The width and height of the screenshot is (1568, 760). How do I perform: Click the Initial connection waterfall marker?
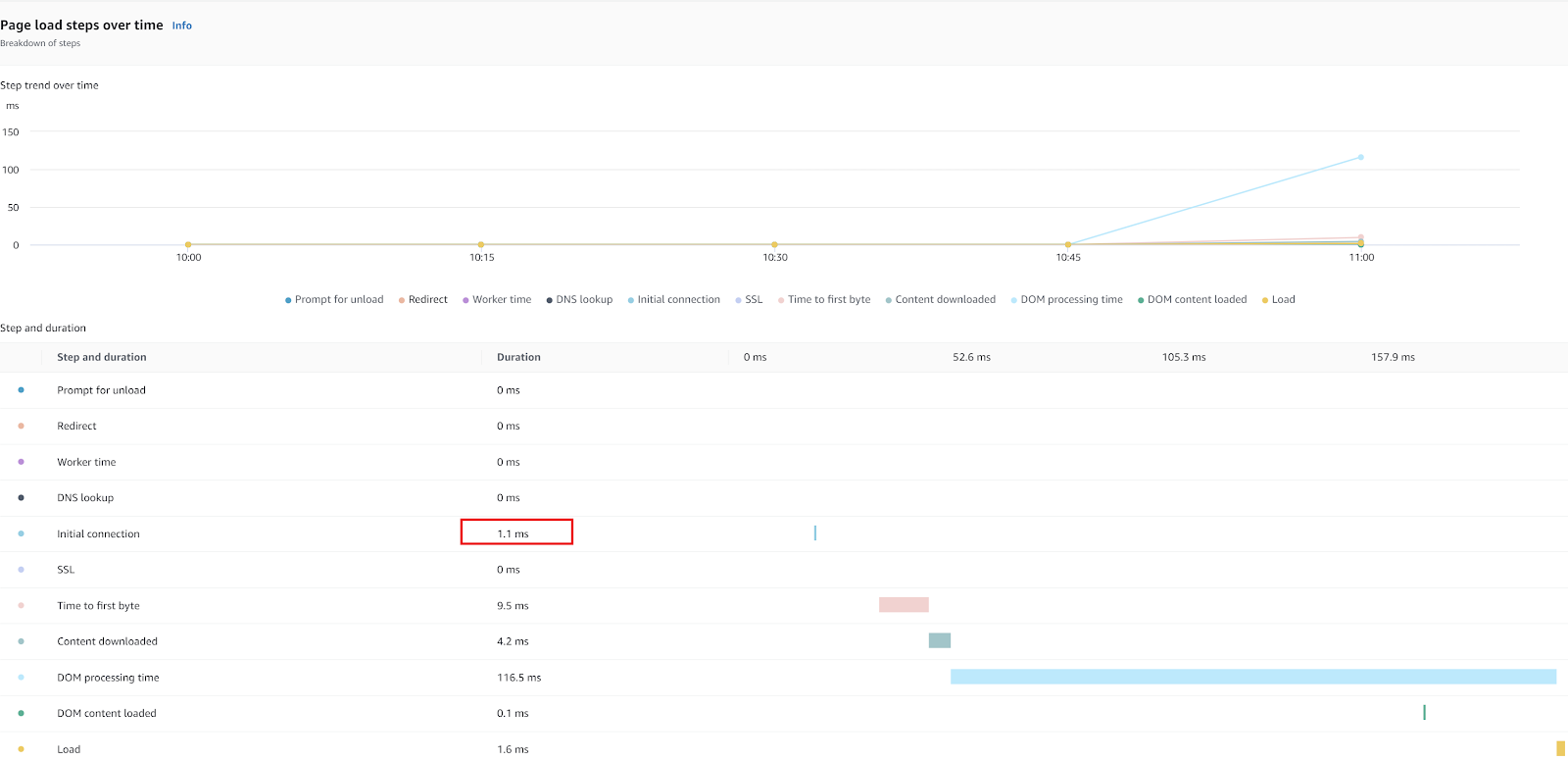pyautogui.click(x=815, y=532)
